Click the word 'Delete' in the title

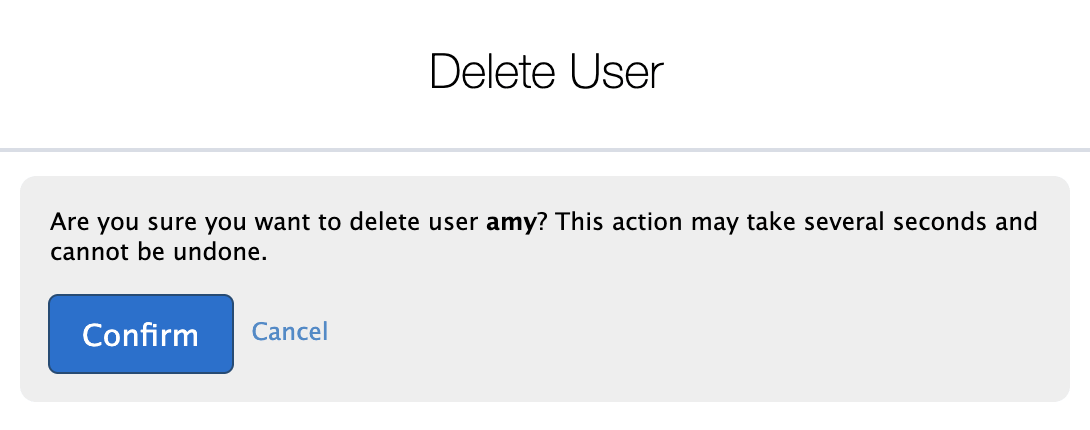click(x=492, y=72)
